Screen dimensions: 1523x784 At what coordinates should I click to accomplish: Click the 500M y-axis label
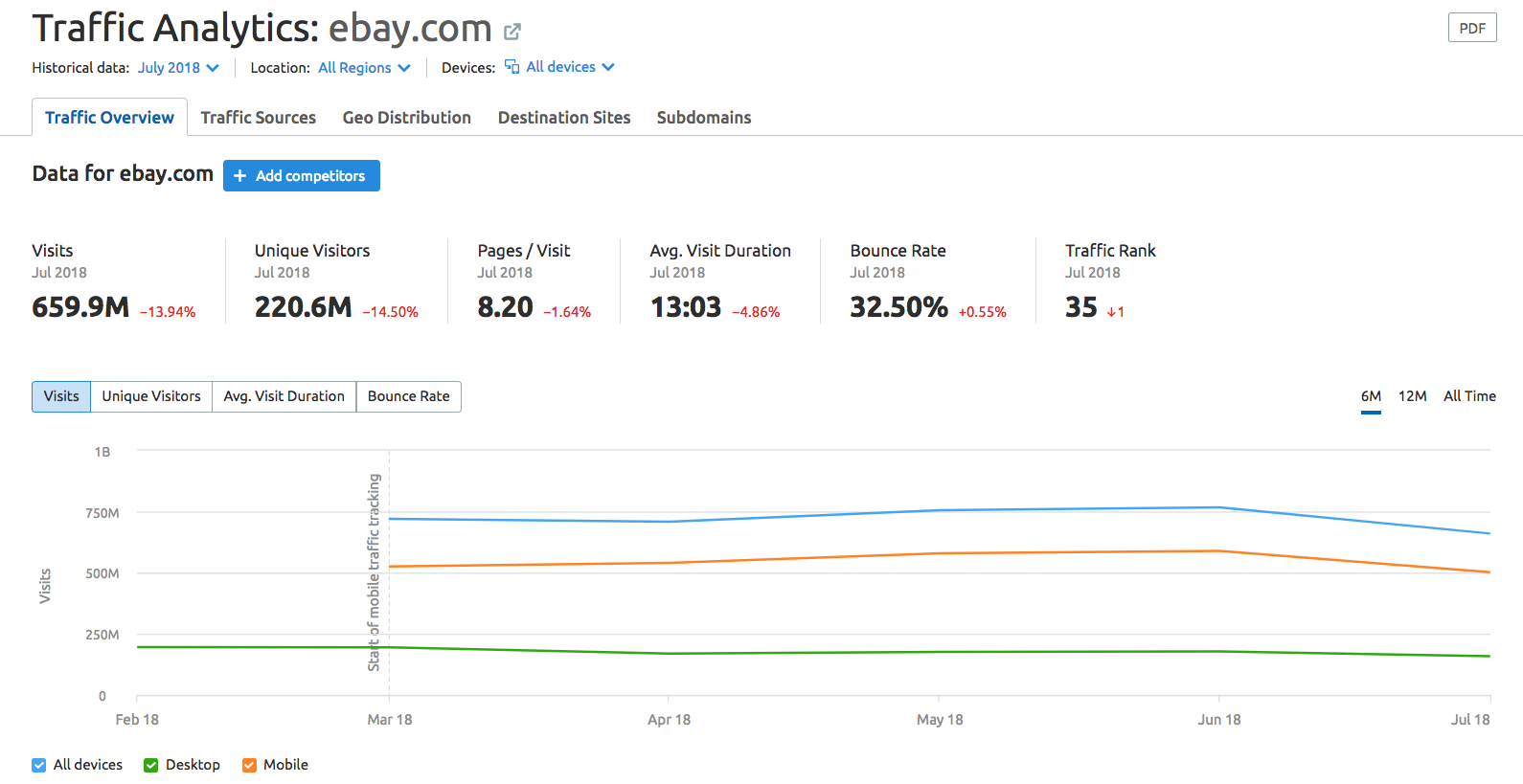pyautogui.click(x=102, y=573)
